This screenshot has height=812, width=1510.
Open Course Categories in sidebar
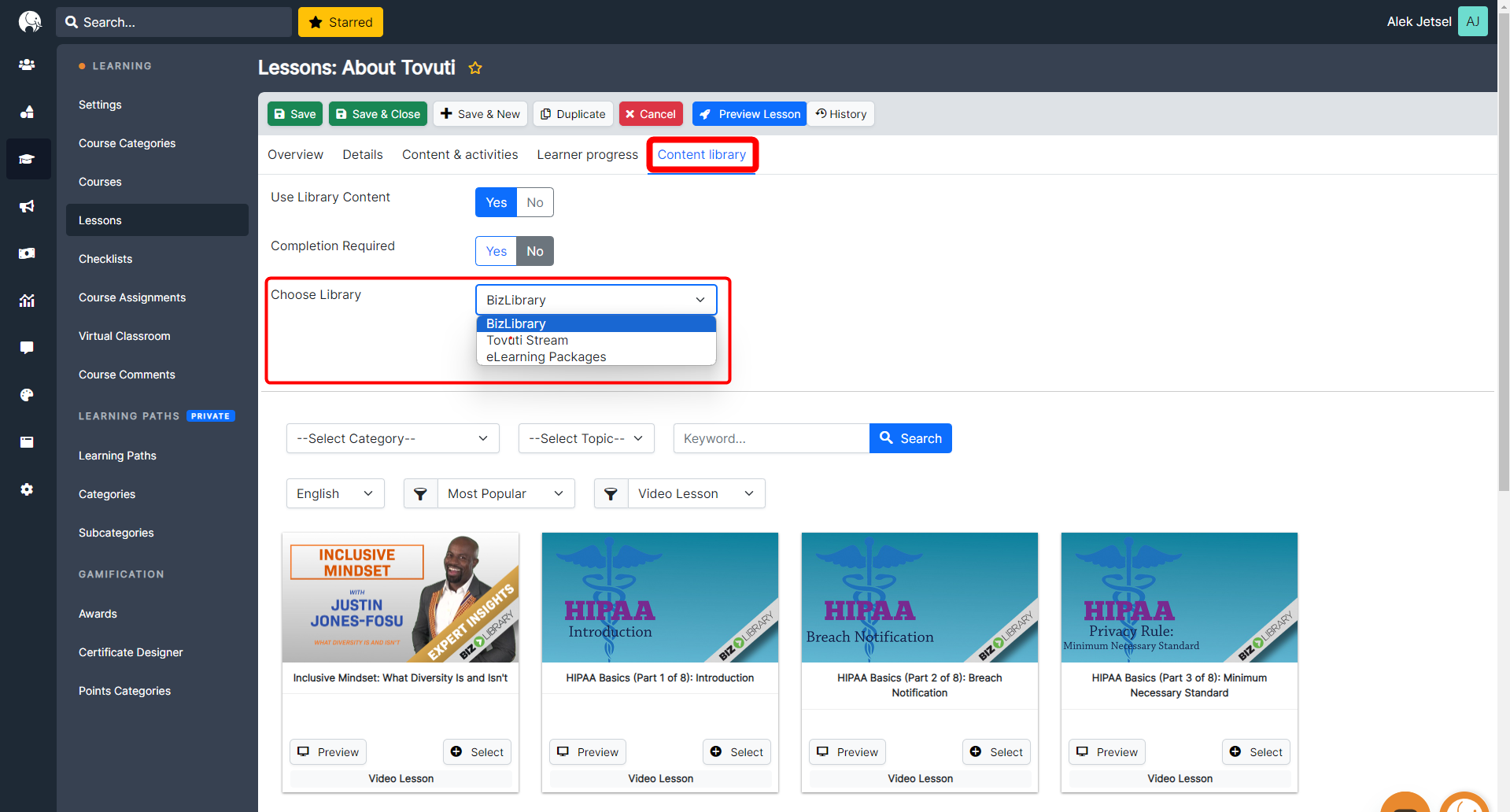click(127, 143)
